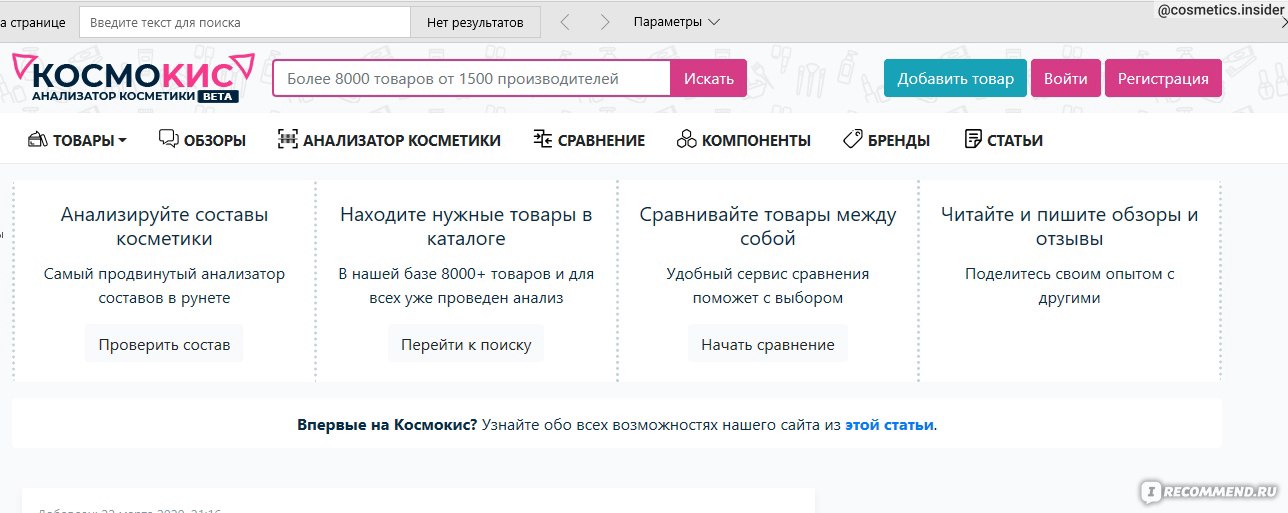Go to next find result arrow
Image resolution: width=1288 pixels, height=513 pixels.
(x=604, y=22)
